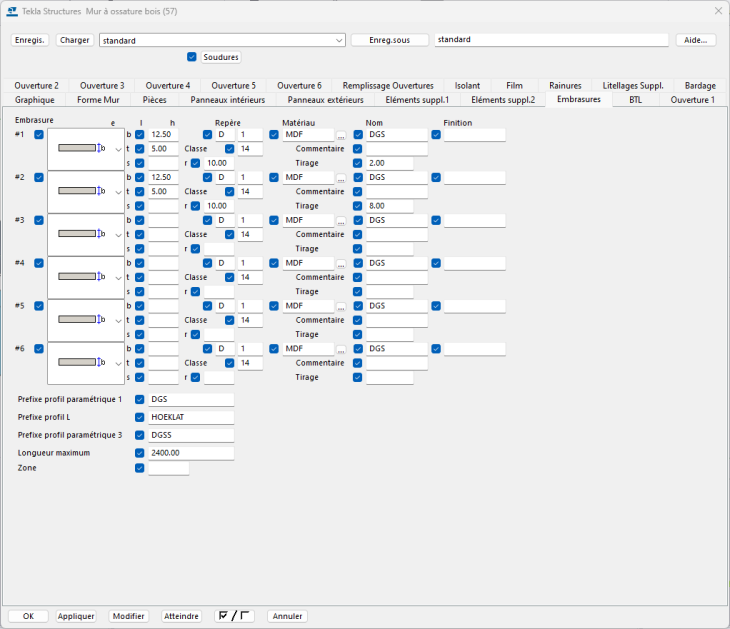Click the Atteindre button

point(181,616)
